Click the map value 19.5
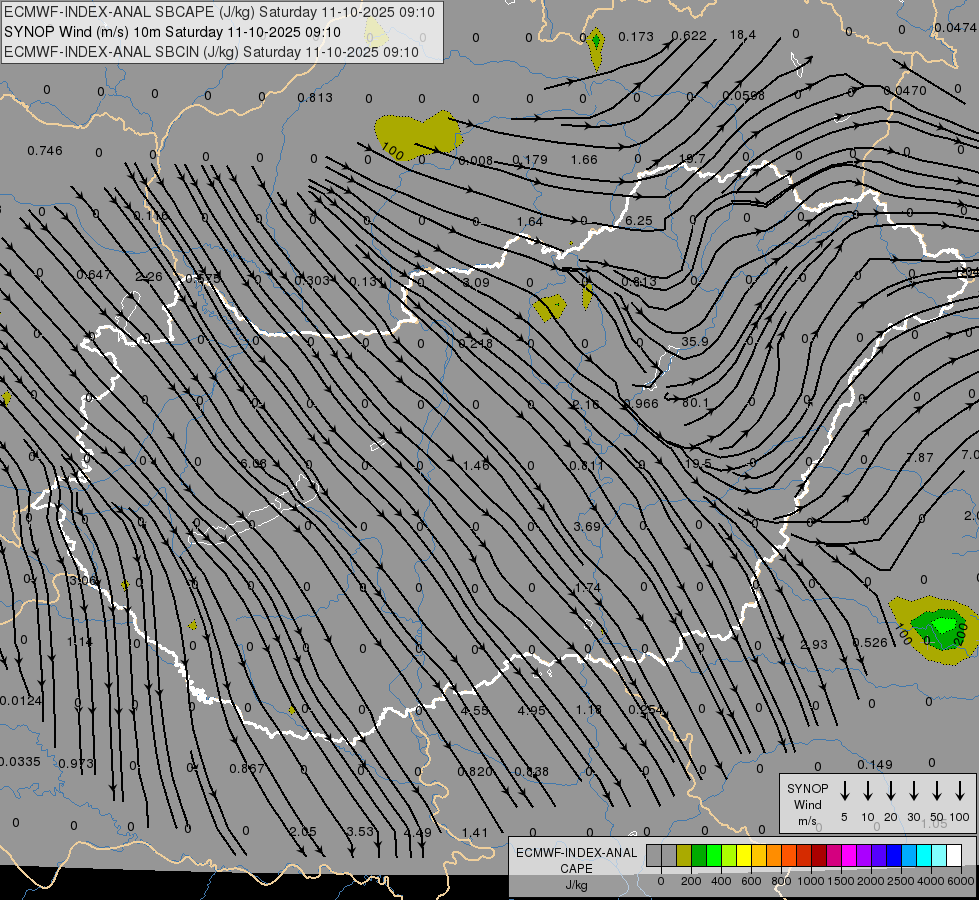The image size is (979, 900). pyautogui.click(x=698, y=463)
